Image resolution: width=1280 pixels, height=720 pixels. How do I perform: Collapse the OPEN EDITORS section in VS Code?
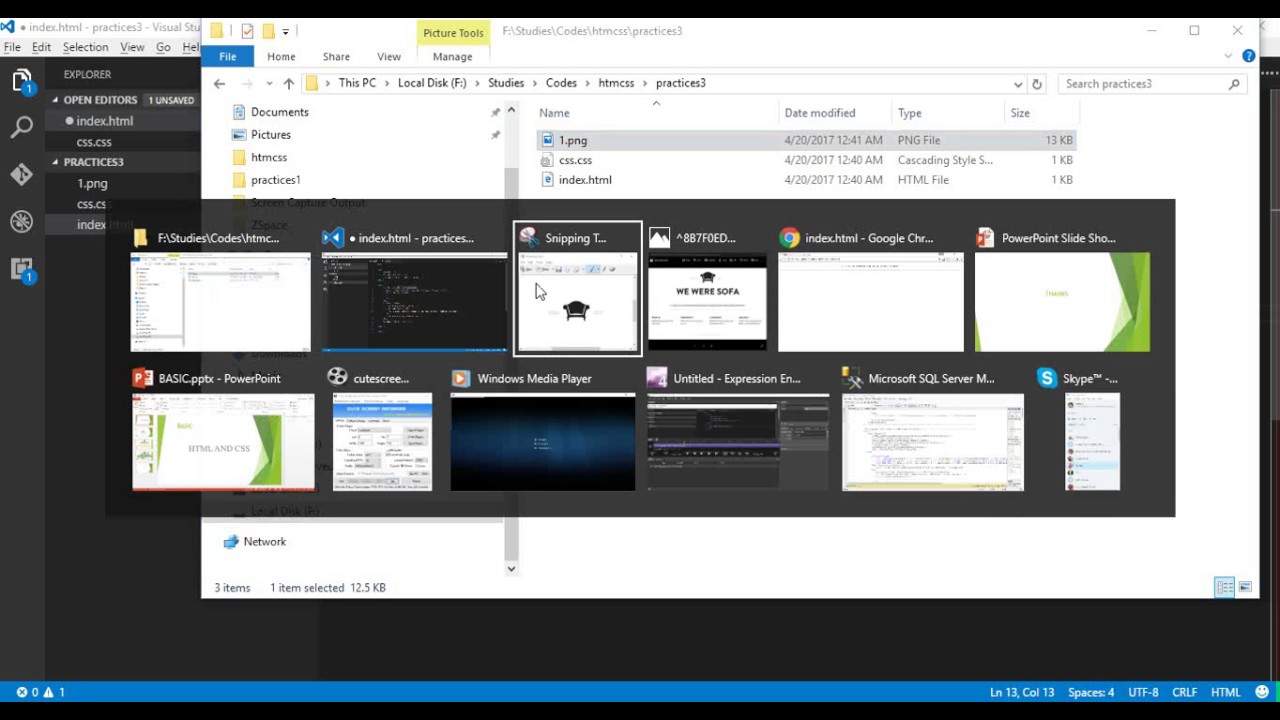[55, 100]
